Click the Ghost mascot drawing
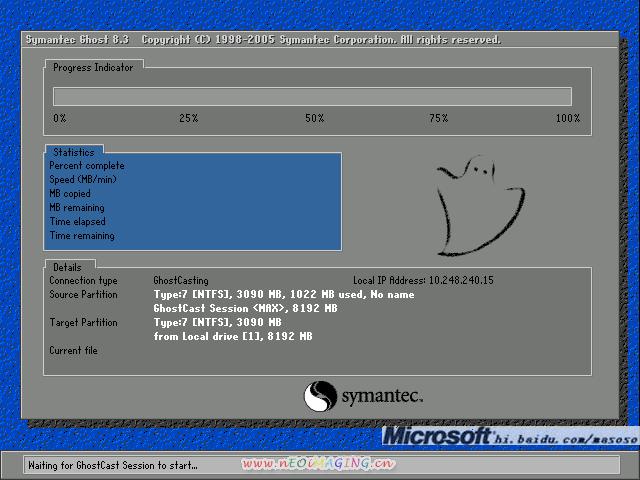Screen dimensions: 640x480 [x=481, y=206]
